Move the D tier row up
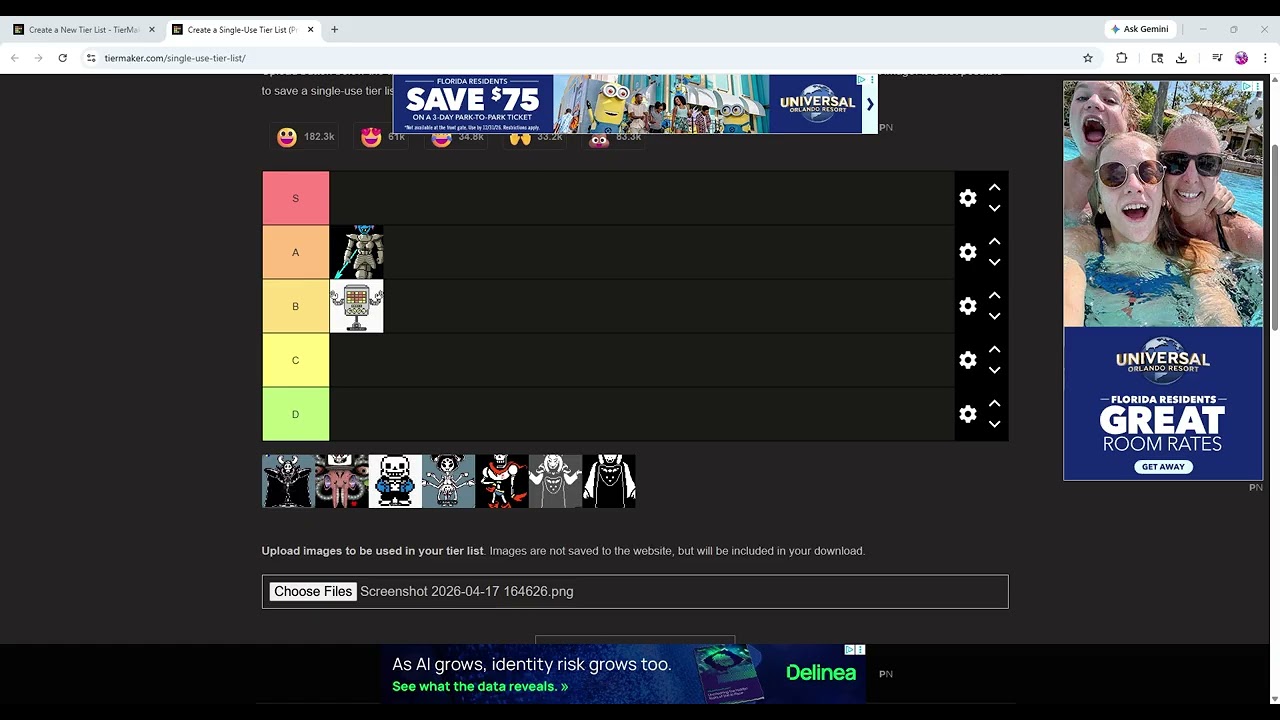The image size is (1280, 720). point(994,403)
